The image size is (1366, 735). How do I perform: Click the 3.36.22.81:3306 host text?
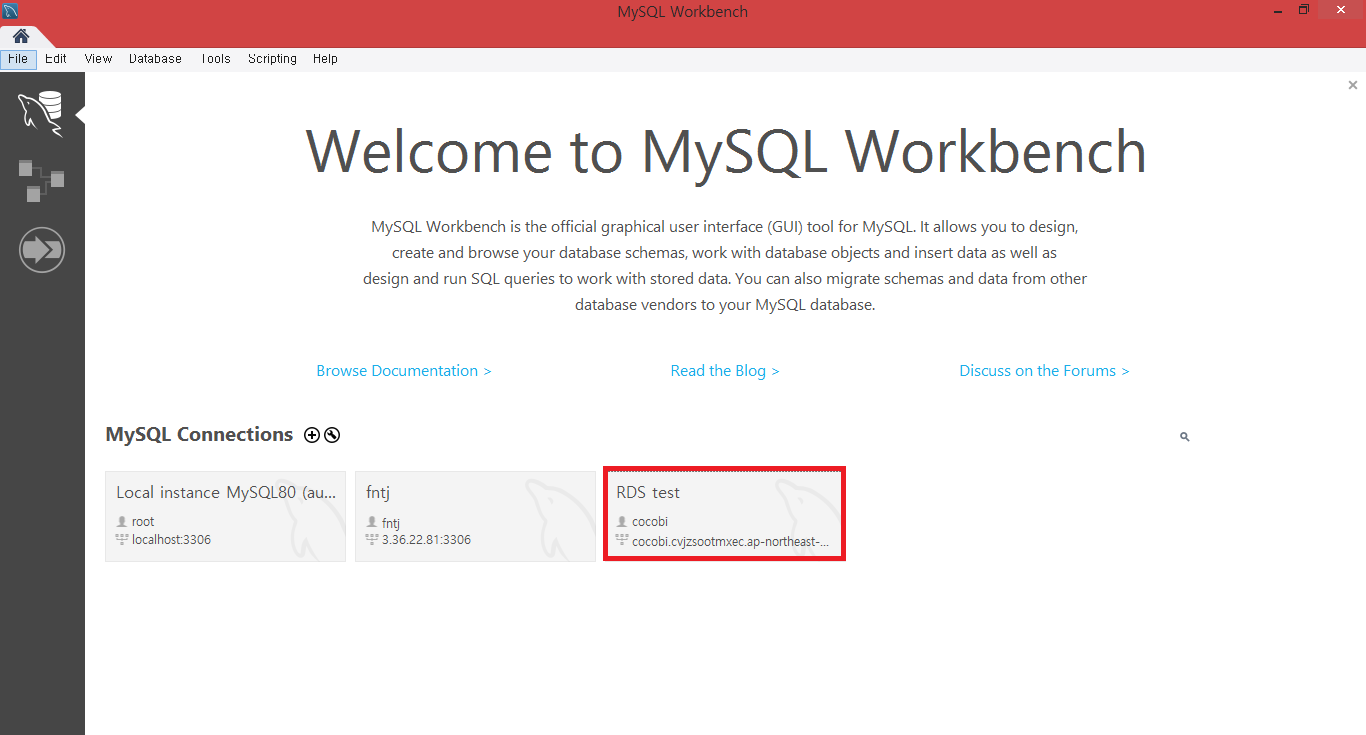(426, 540)
